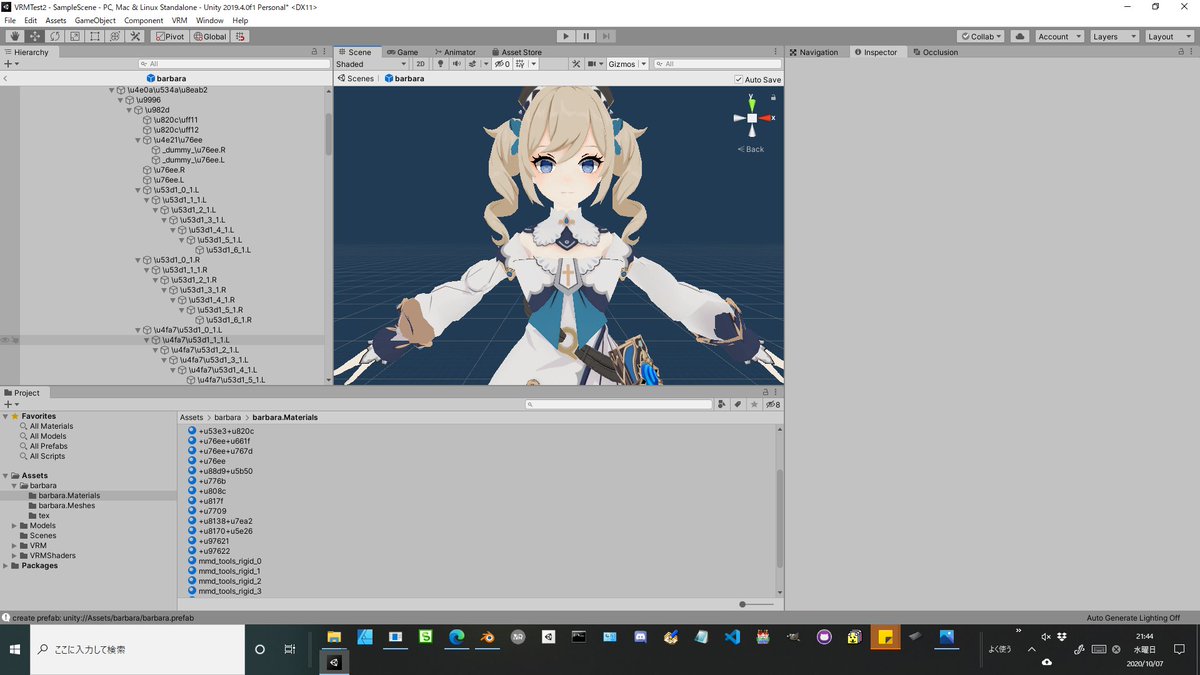1200x675 pixels.
Task: Open the Component menu
Action: tap(143, 20)
